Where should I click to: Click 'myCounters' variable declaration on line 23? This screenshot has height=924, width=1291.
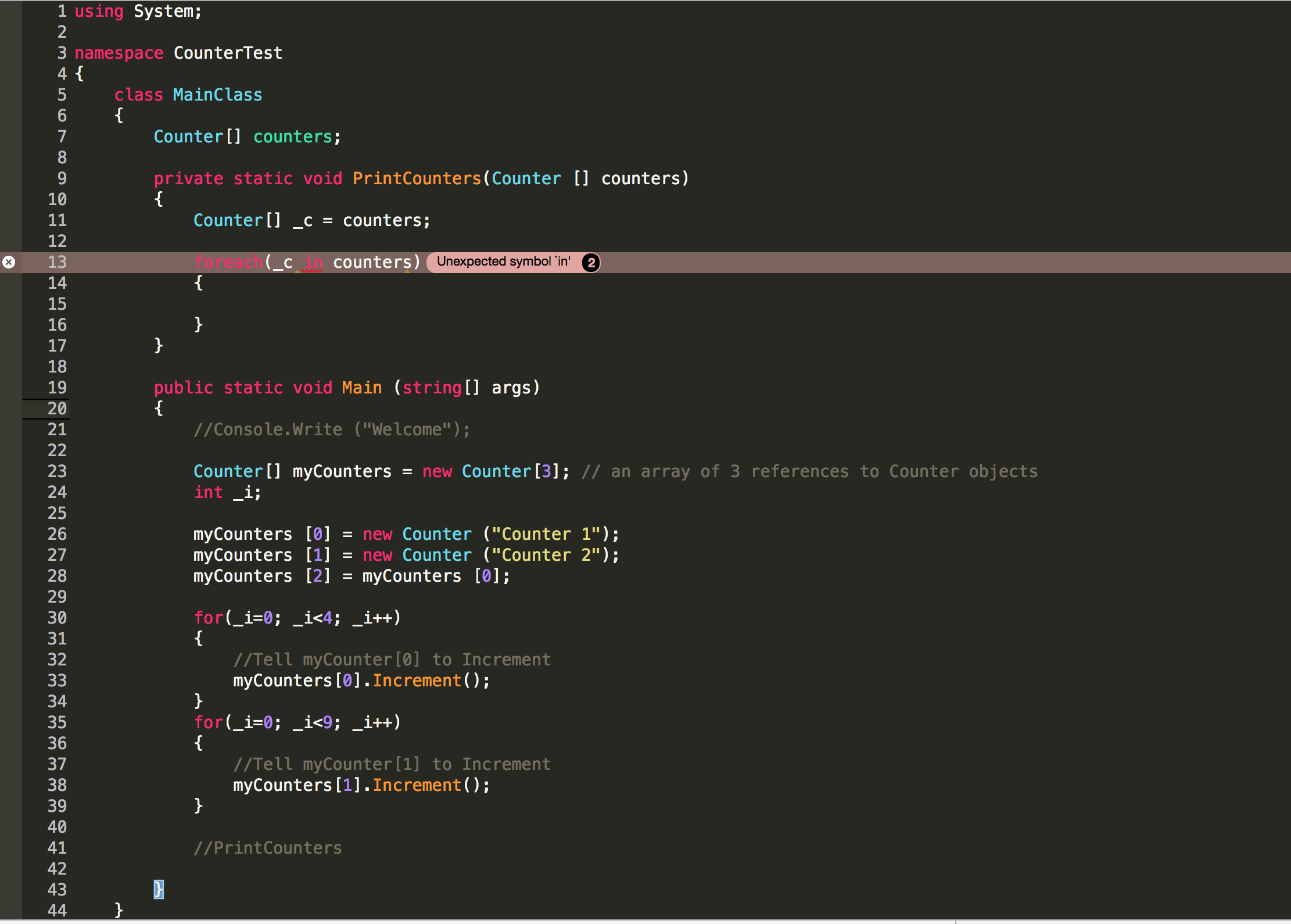coord(342,471)
